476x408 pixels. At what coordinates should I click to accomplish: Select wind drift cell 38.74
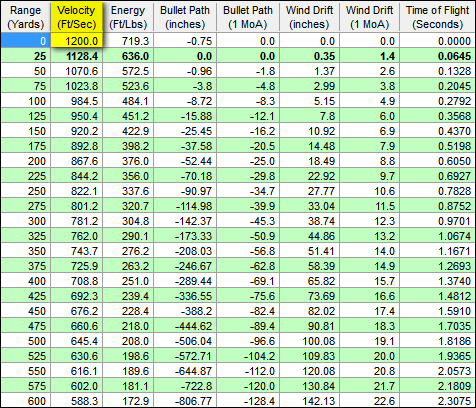click(309, 221)
